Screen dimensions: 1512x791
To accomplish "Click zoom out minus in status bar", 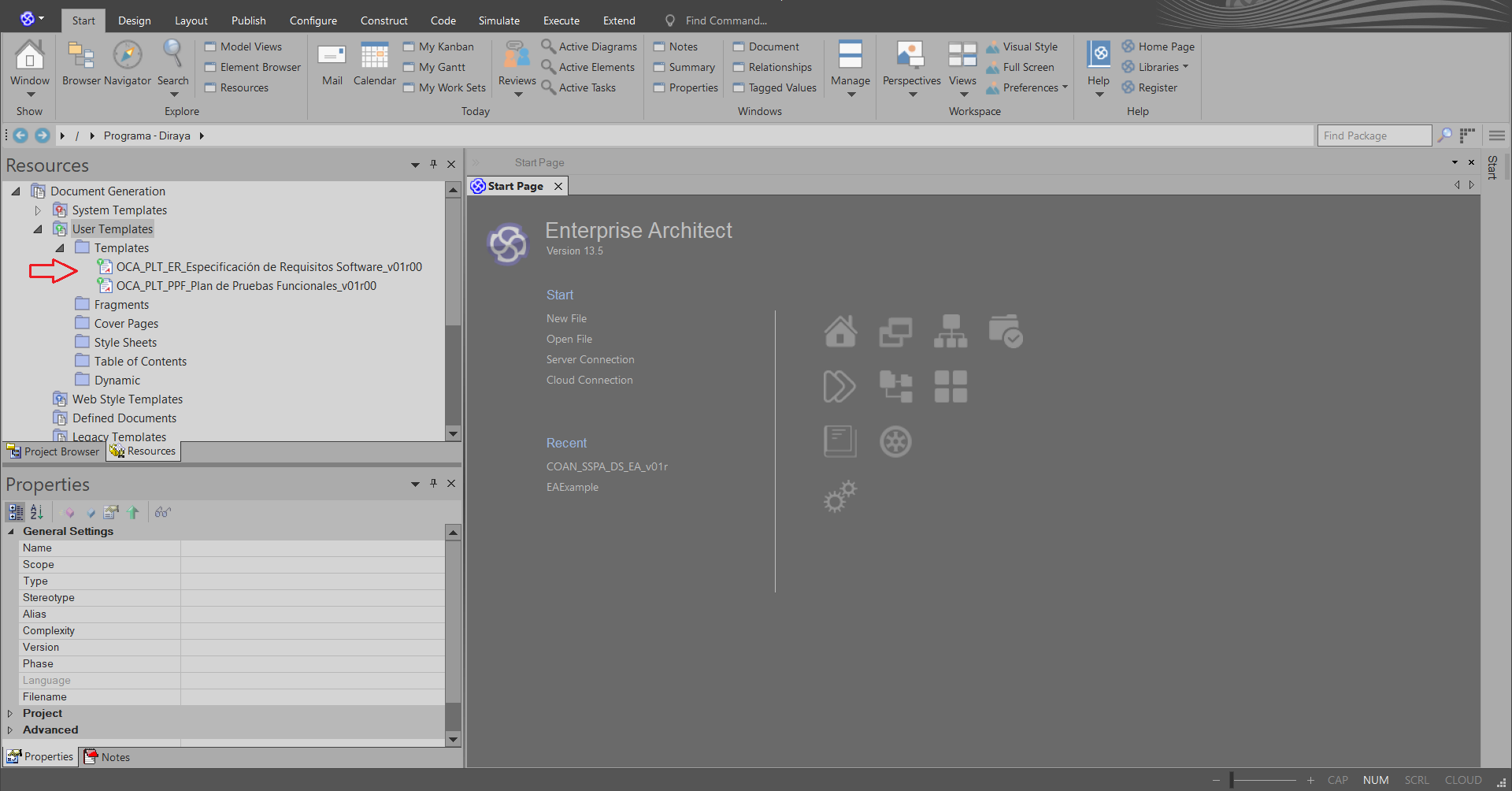I will pyautogui.click(x=1216, y=780).
